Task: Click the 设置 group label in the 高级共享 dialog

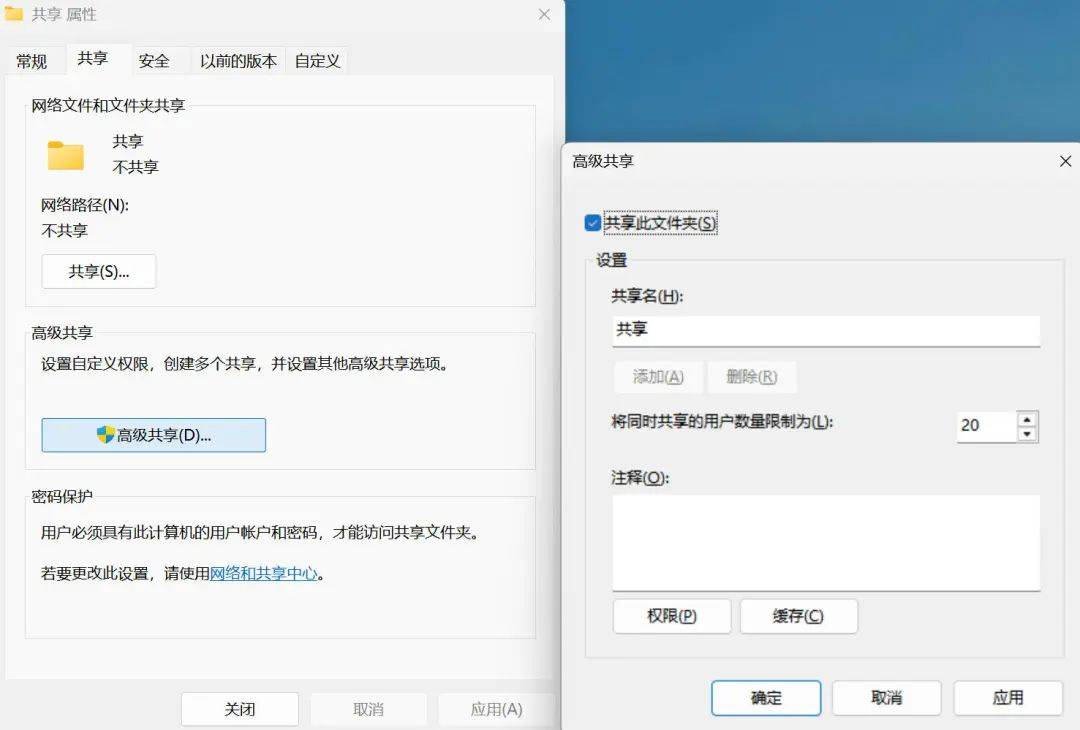Action: 612,260
